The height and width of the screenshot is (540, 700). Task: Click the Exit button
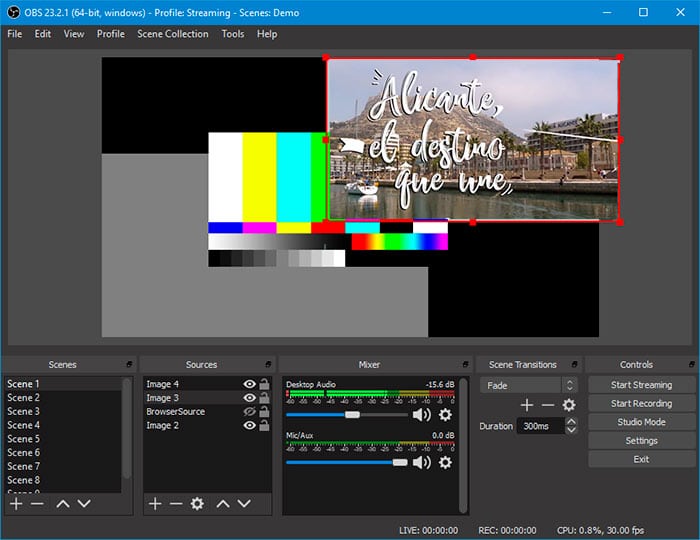[x=642, y=459]
